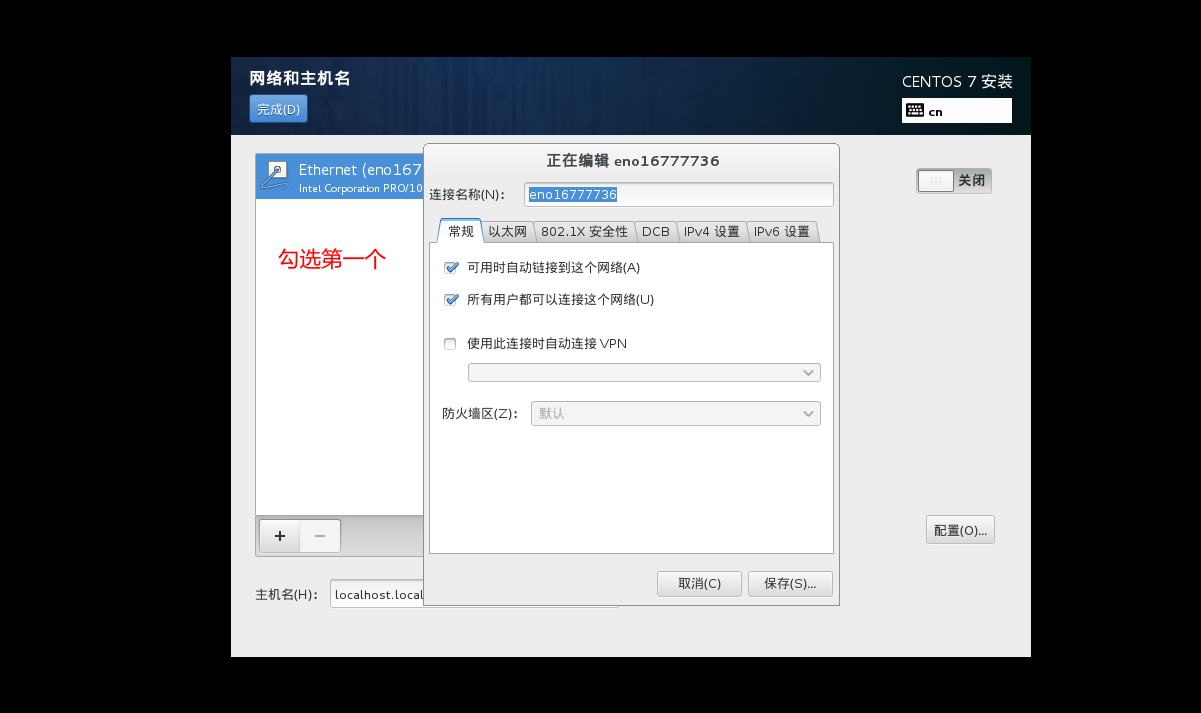
Task: Switch to the IPv4 设置 tab
Action: click(714, 231)
